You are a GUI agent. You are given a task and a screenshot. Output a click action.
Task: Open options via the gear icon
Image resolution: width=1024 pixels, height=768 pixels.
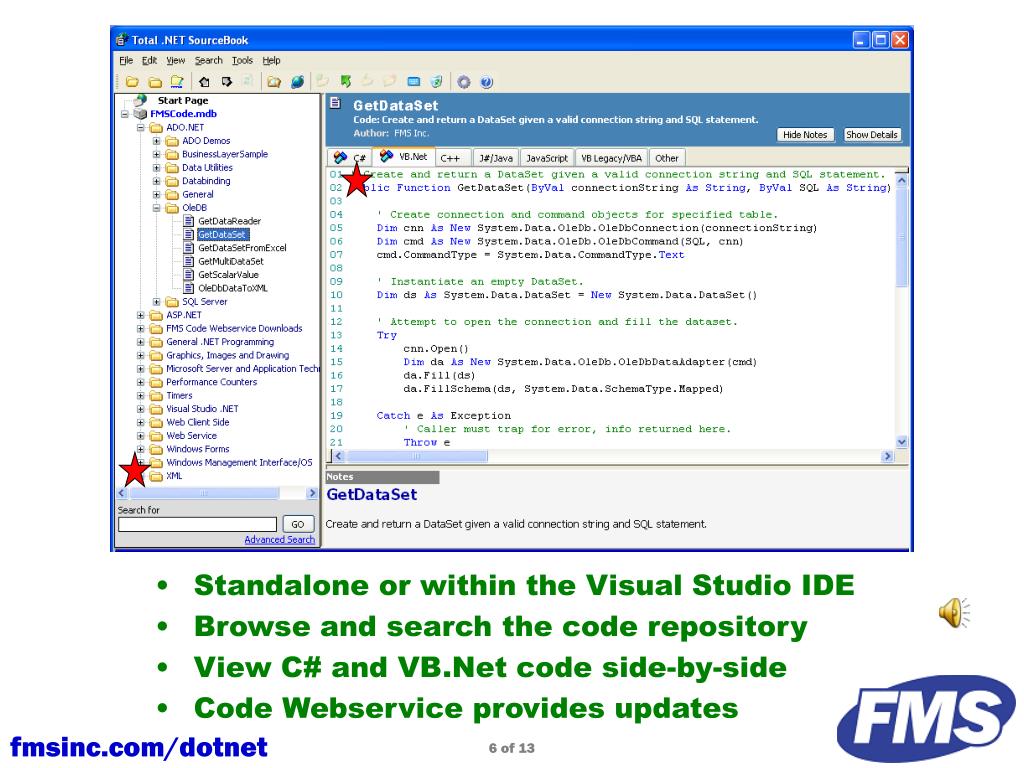pyautogui.click(x=464, y=82)
